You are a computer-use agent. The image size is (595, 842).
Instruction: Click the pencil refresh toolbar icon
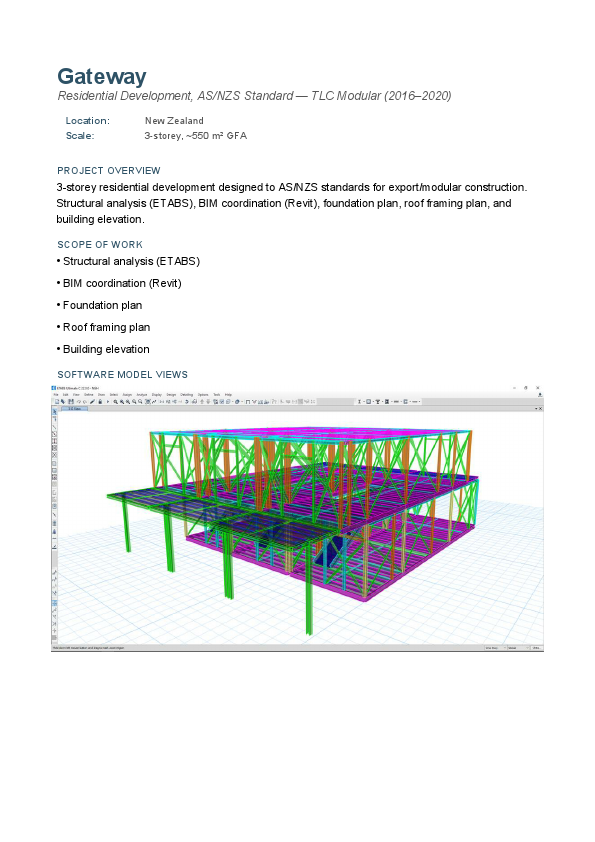point(92,401)
